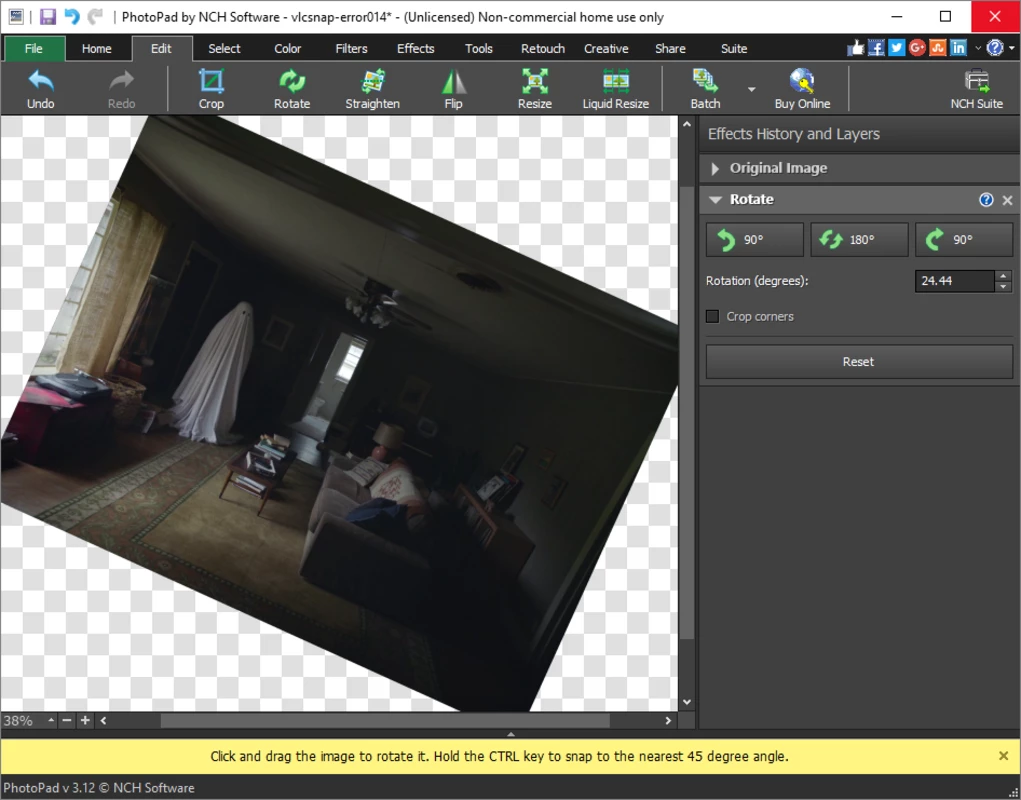Screen dimensions: 1021x800
Task: Rotate 90° counterclockwise
Action: (x=755, y=240)
